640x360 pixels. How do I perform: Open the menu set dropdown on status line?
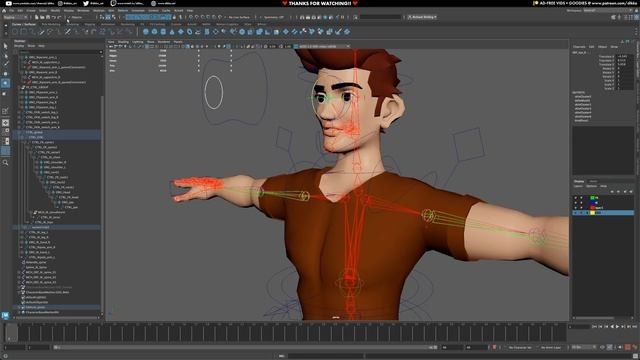(x=16, y=17)
